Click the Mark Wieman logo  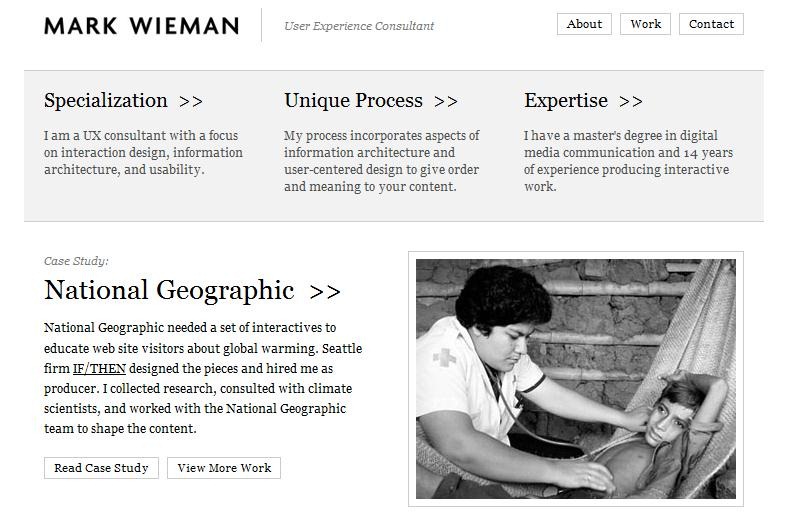click(141, 26)
